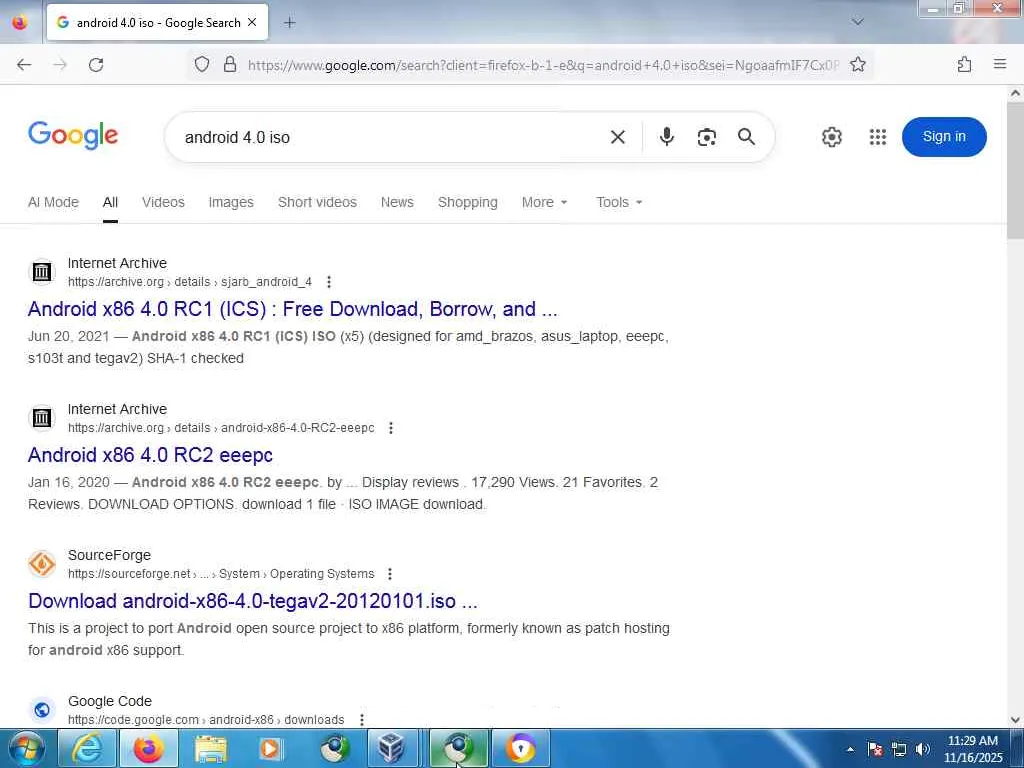The image size is (1024, 768).
Task: Clear the search box with X
Action: click(x=618, y=137)
